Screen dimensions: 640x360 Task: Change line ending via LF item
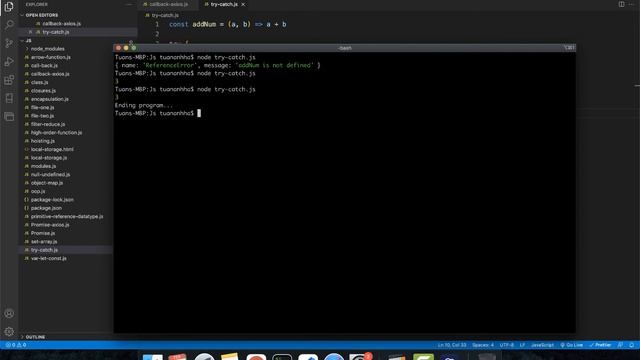(522, 345)
